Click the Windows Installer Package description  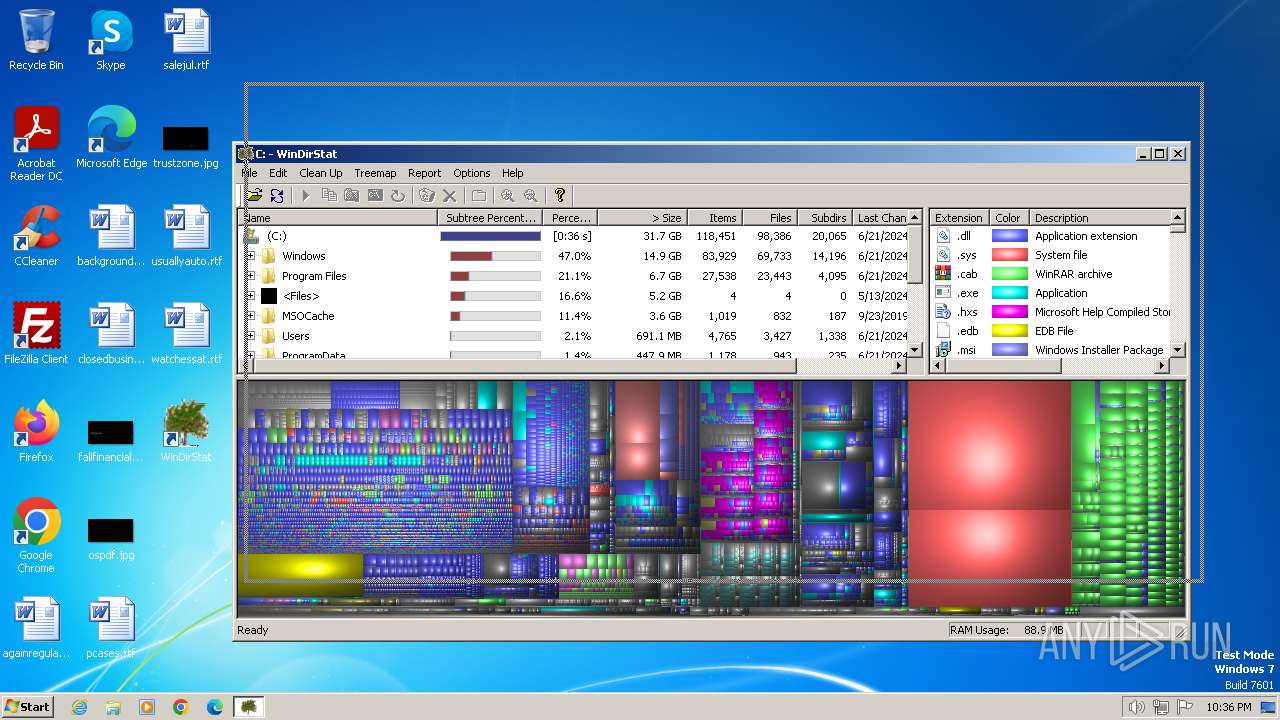[x=1098, y=350]
